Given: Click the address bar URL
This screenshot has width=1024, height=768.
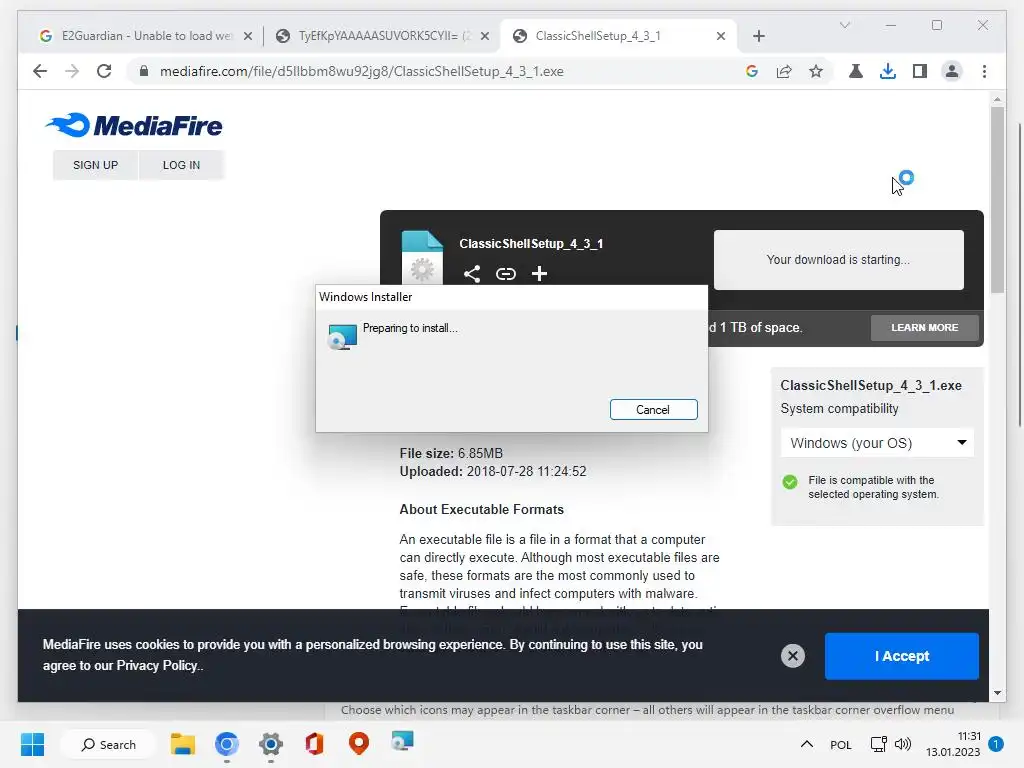Looking at the screenshot, I should pos(361,71).
